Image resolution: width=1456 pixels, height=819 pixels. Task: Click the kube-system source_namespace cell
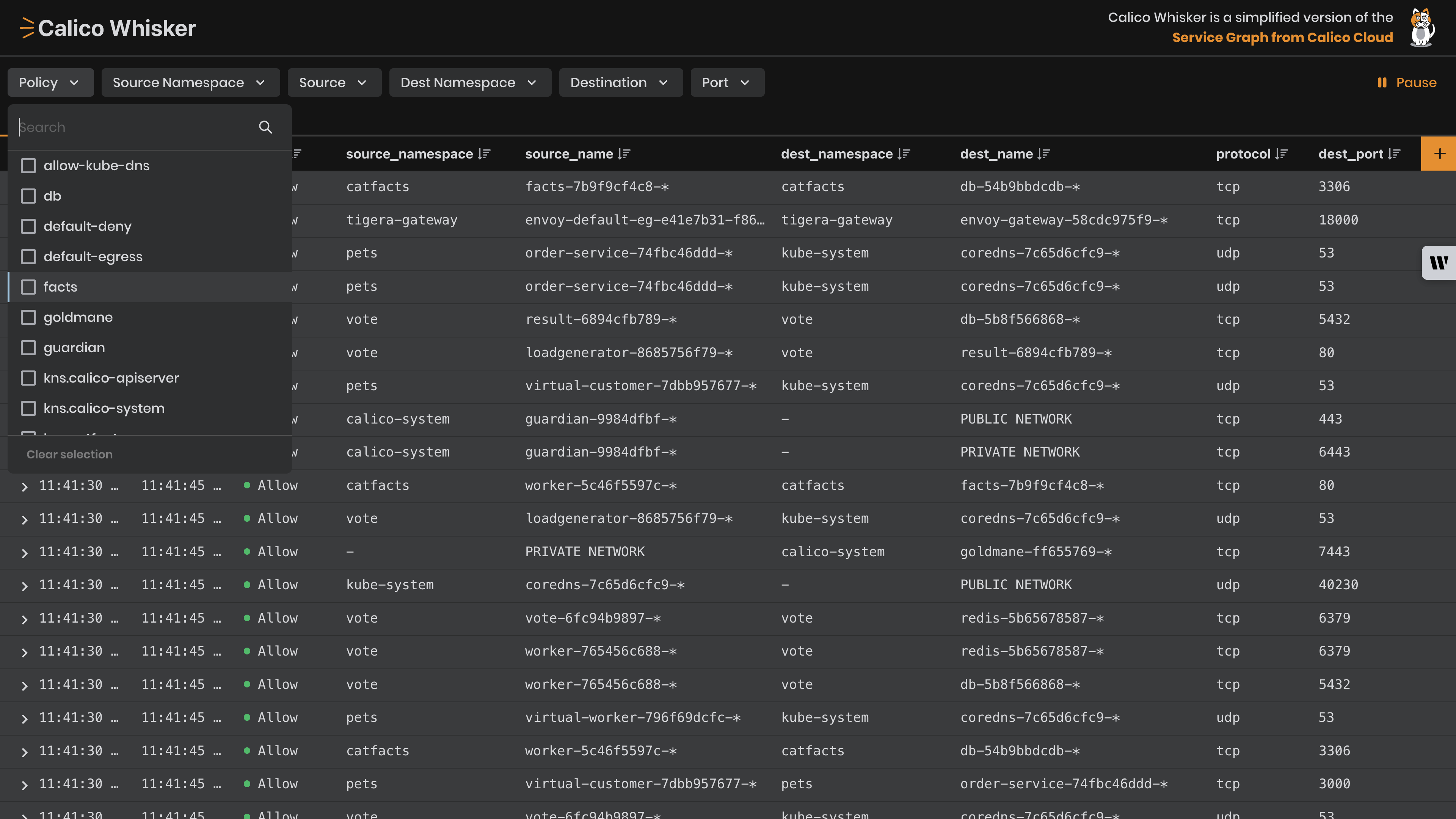pyautogui.click(x=389, y=585)
